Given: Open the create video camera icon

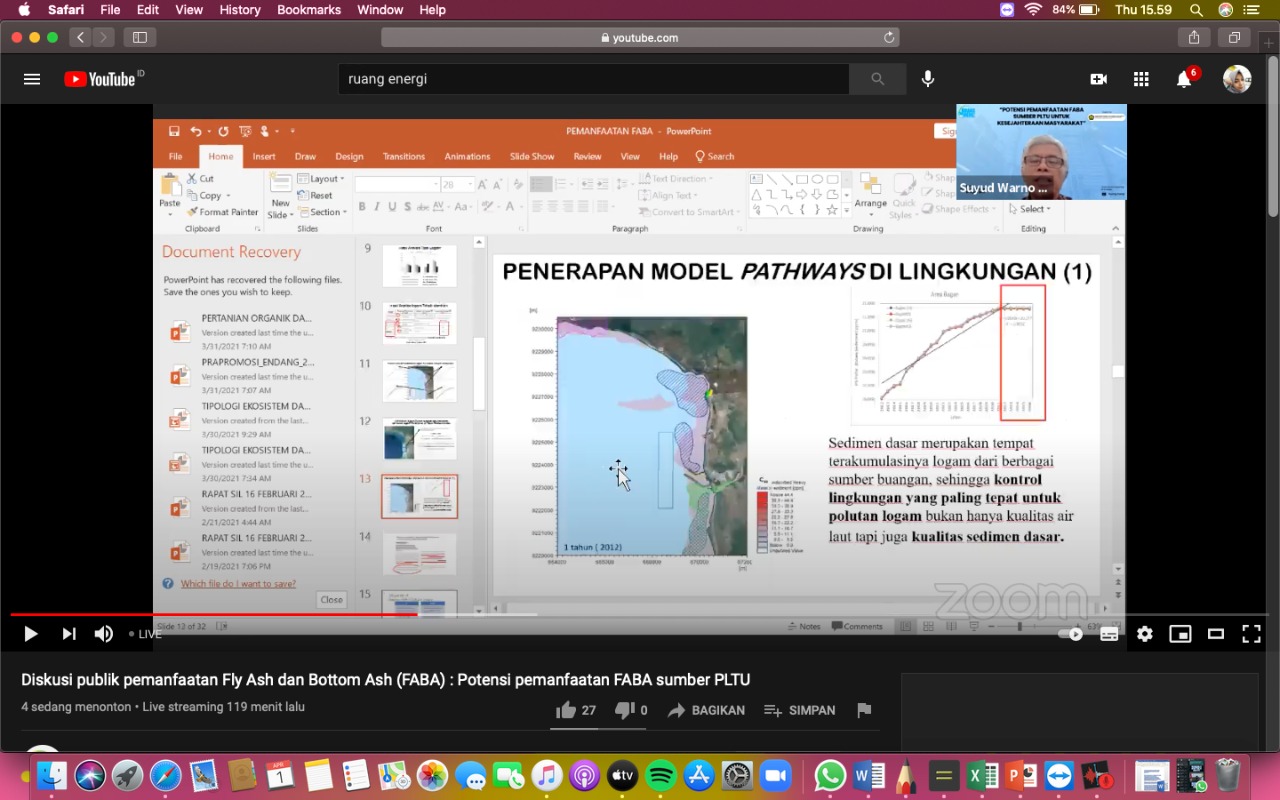Looking at the screenshot, I should (x=1099, y=79).
